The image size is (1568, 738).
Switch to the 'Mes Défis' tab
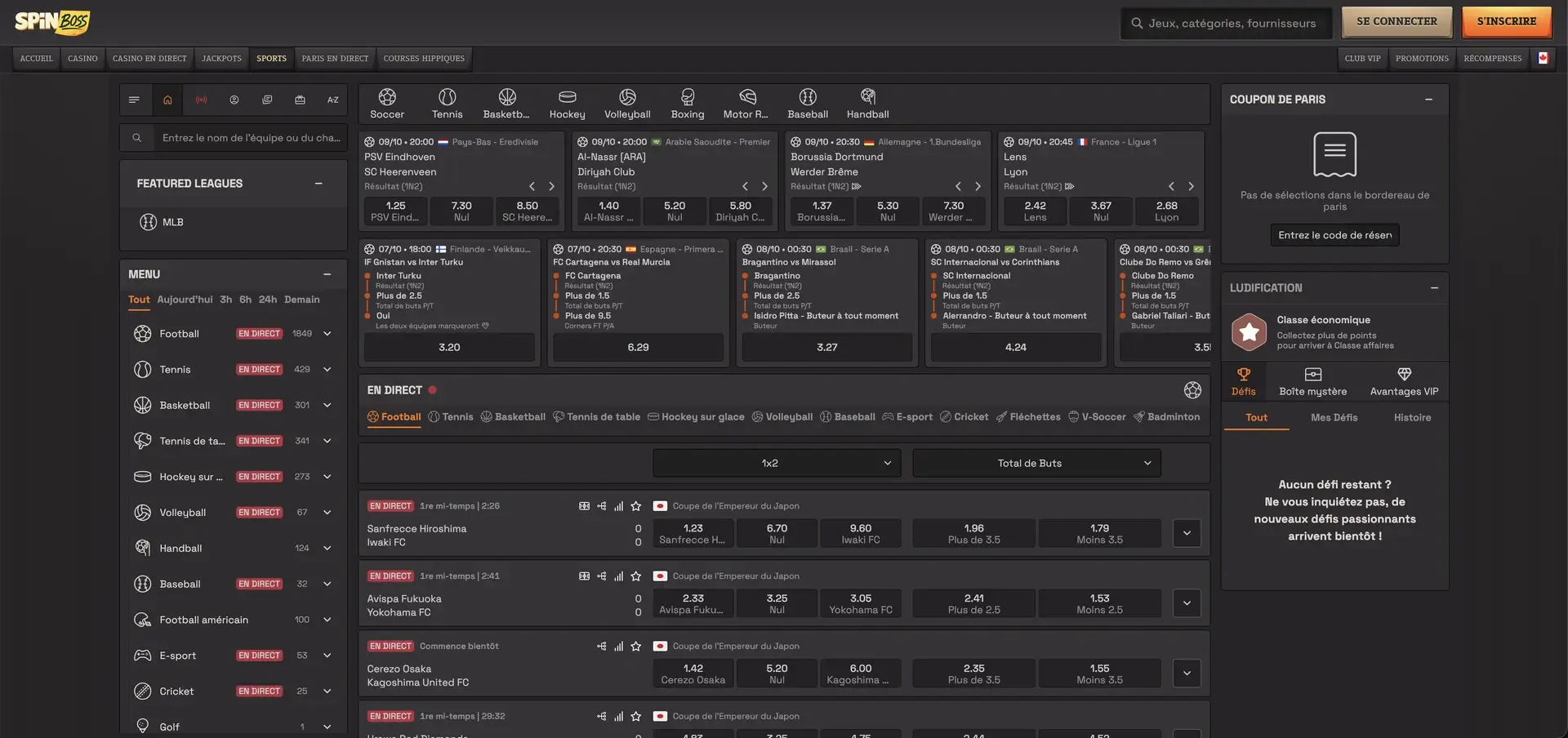(1334, 418)
